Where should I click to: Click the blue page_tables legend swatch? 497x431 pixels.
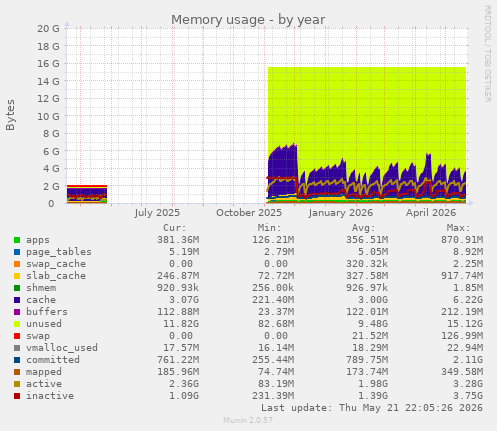(17, 252)
